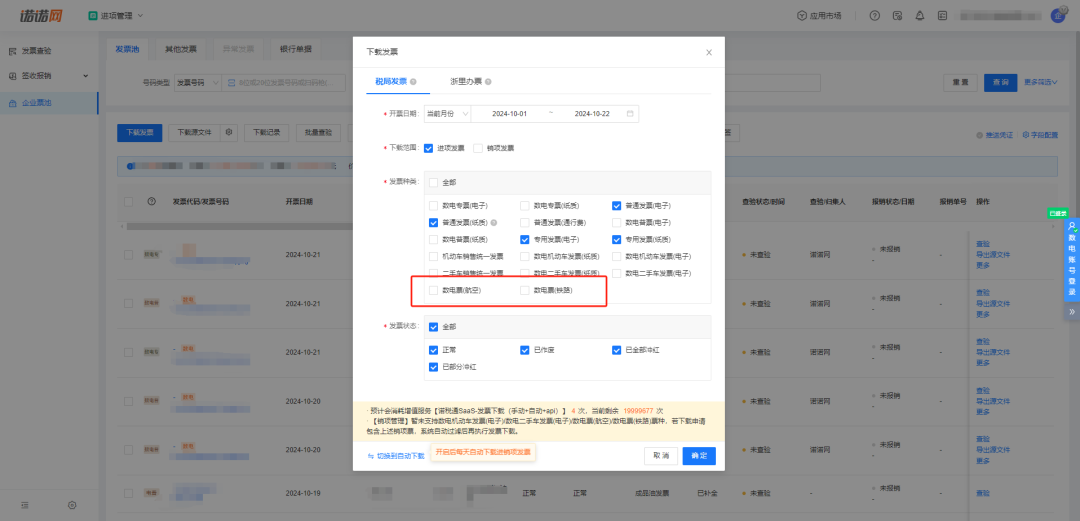Close the 下载发票 dialog with X
Viewport: 1080px width, 521px height.
click(709, 52)
